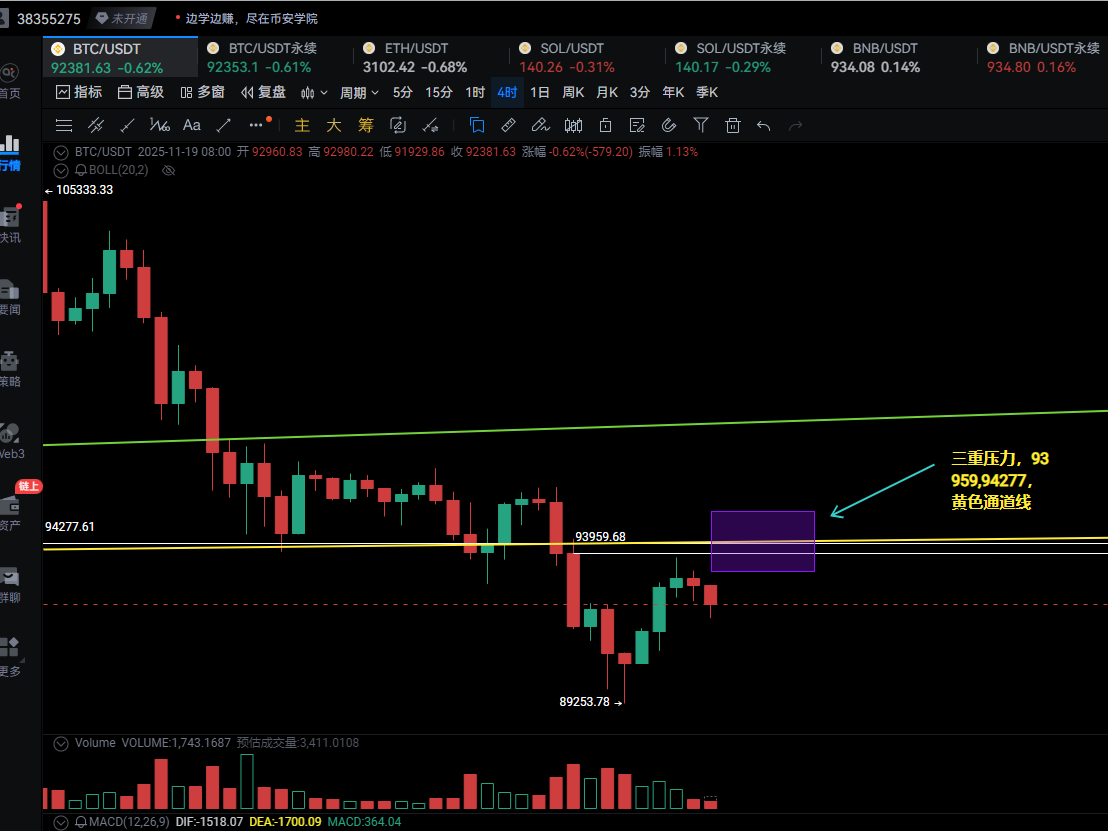Click the undo arrow in drawing toolbar
The width and height of the screenshot is (1108, 831).
[764, 125]
